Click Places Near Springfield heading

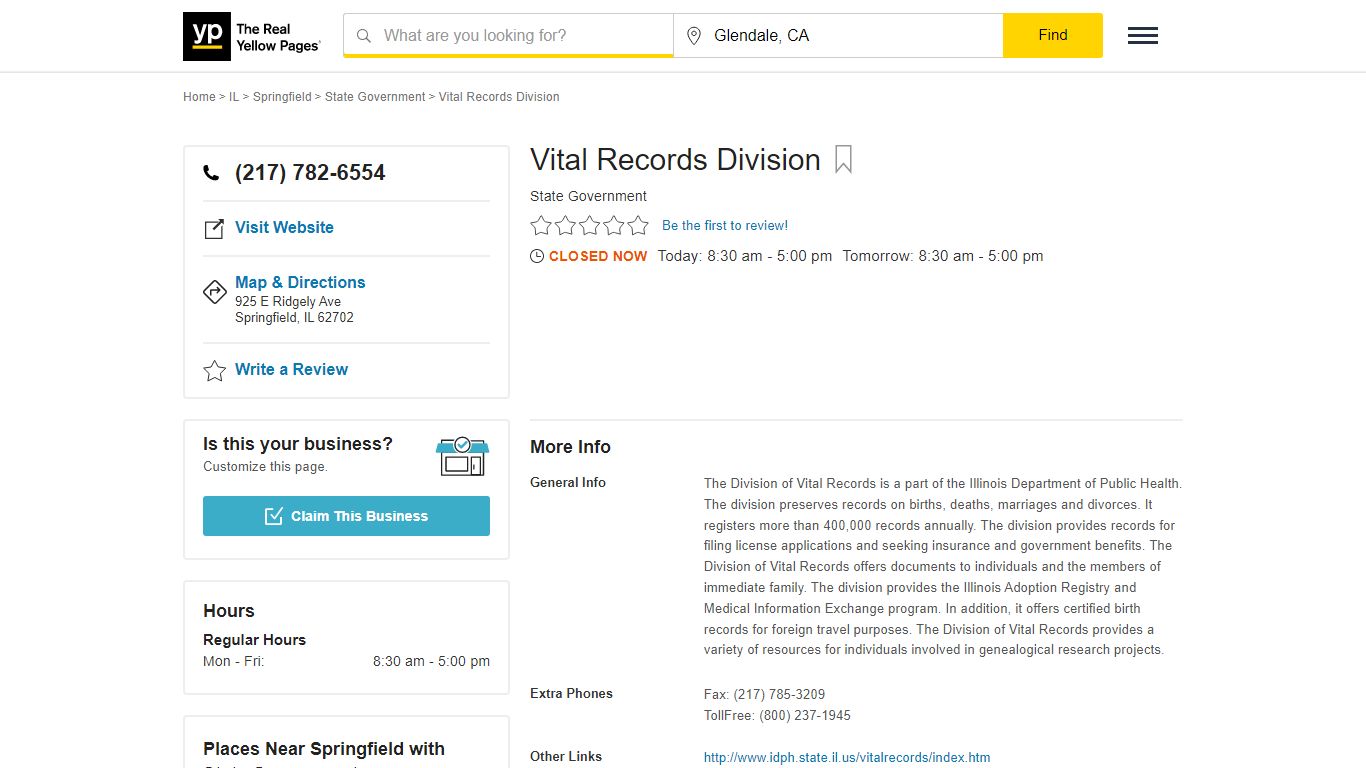click(324, 749)
